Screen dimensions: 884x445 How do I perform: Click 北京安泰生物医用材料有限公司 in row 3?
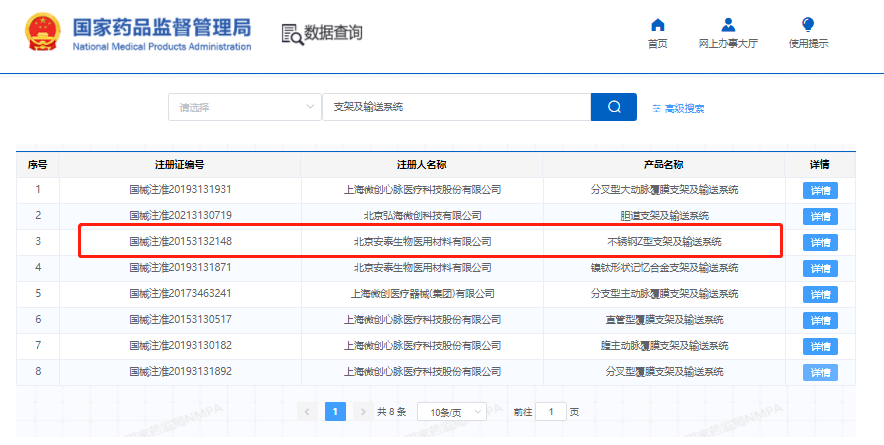[422, 241]
